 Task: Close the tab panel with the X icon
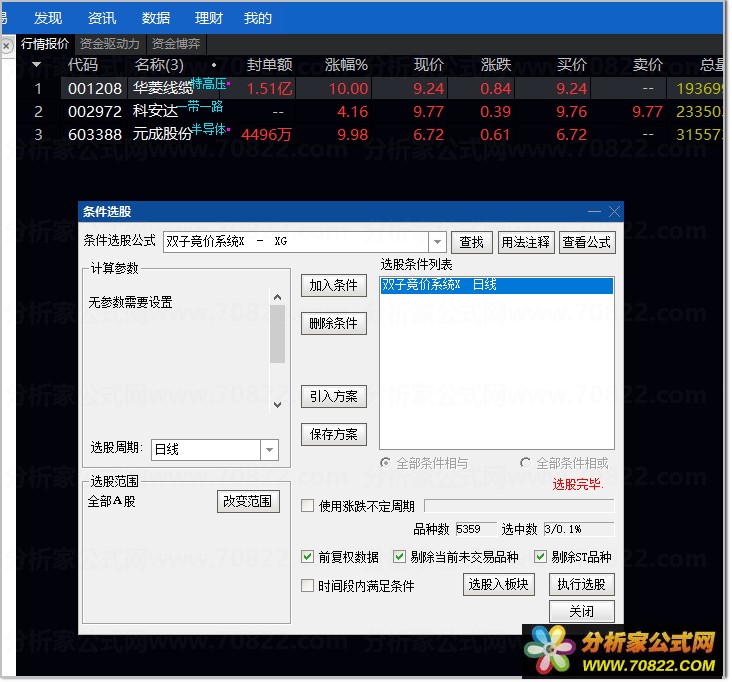click(6, 46)
